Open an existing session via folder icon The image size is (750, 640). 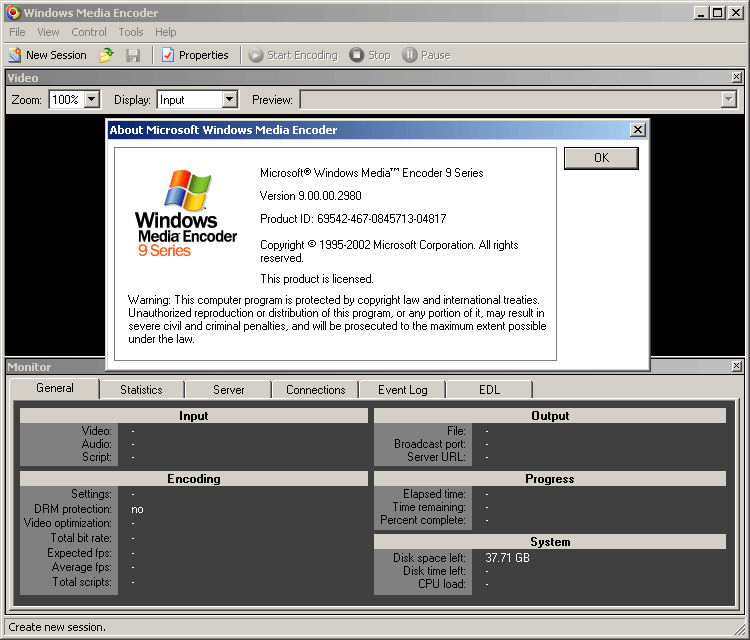[106, 55]
